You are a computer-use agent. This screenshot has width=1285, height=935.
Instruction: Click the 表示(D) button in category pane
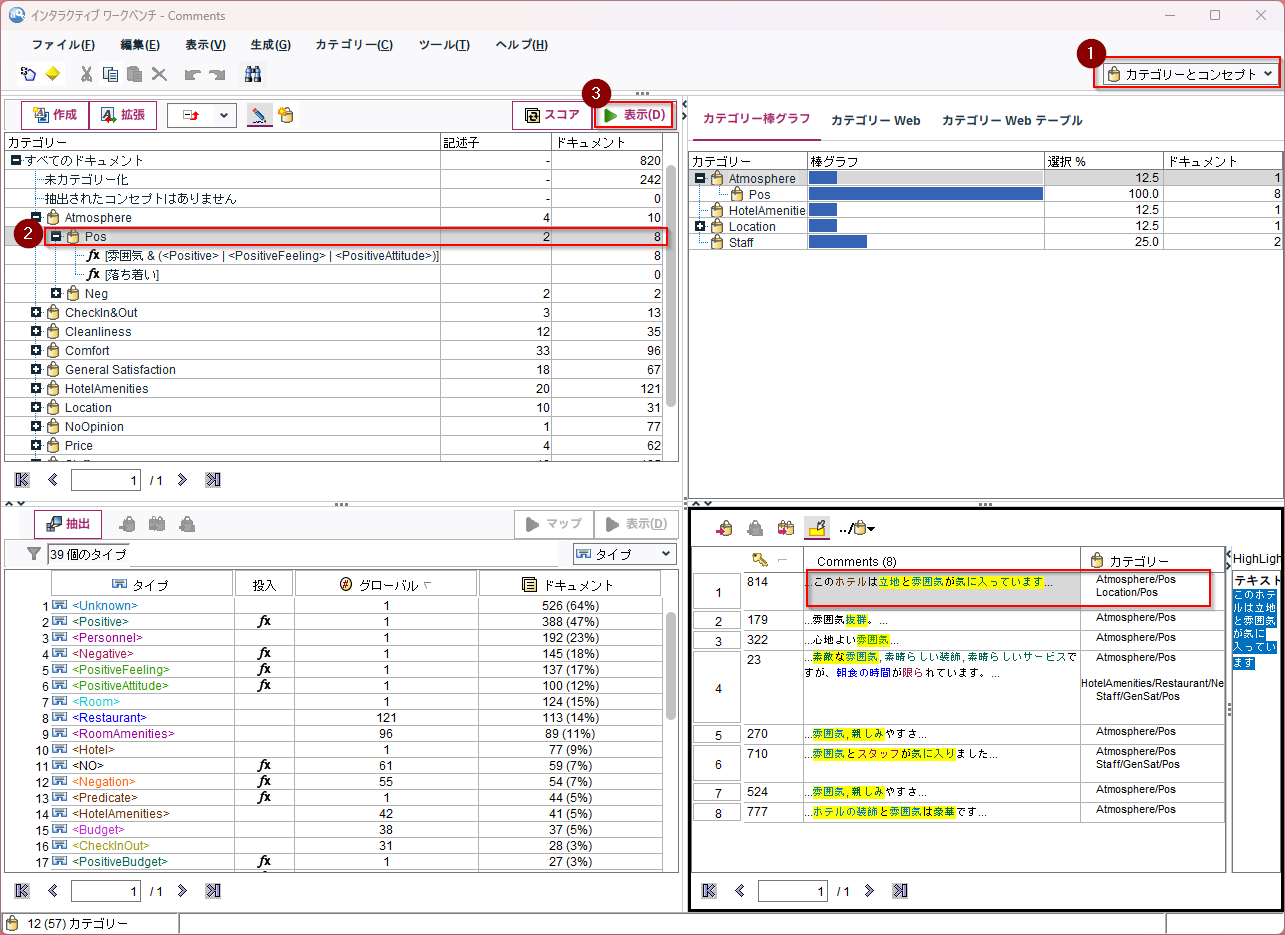634,115
